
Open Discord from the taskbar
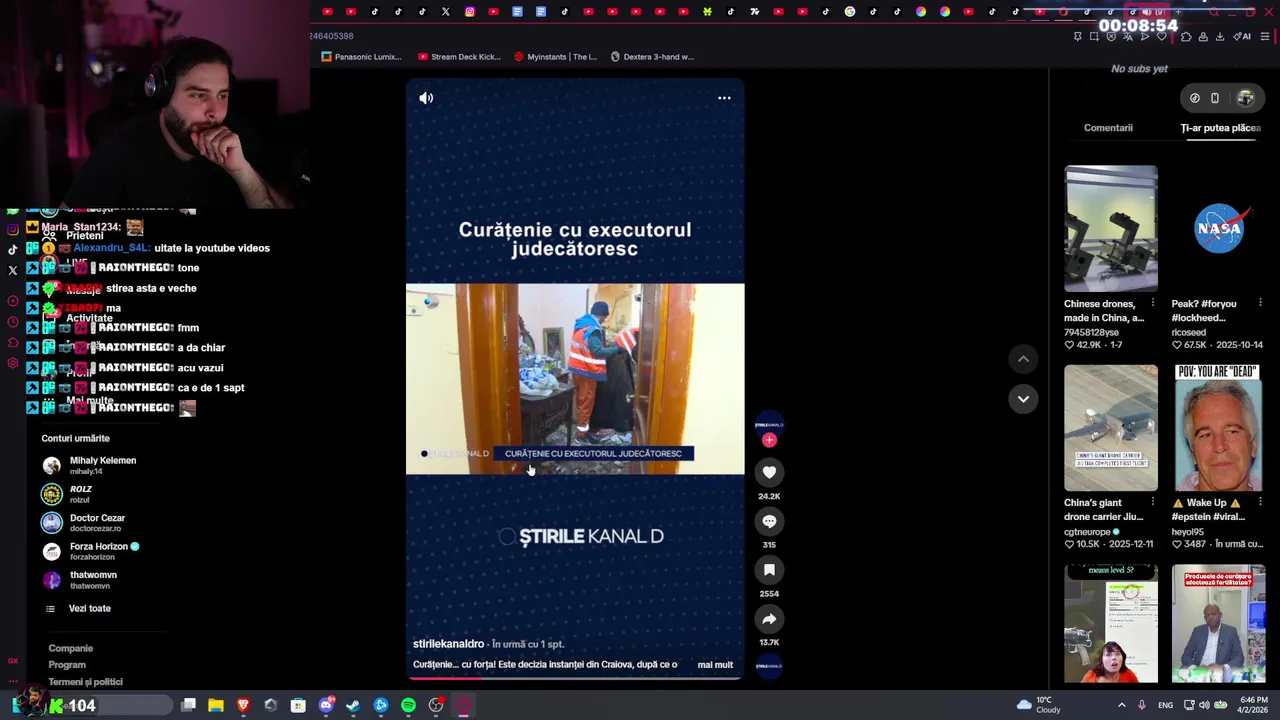point(326,705)
